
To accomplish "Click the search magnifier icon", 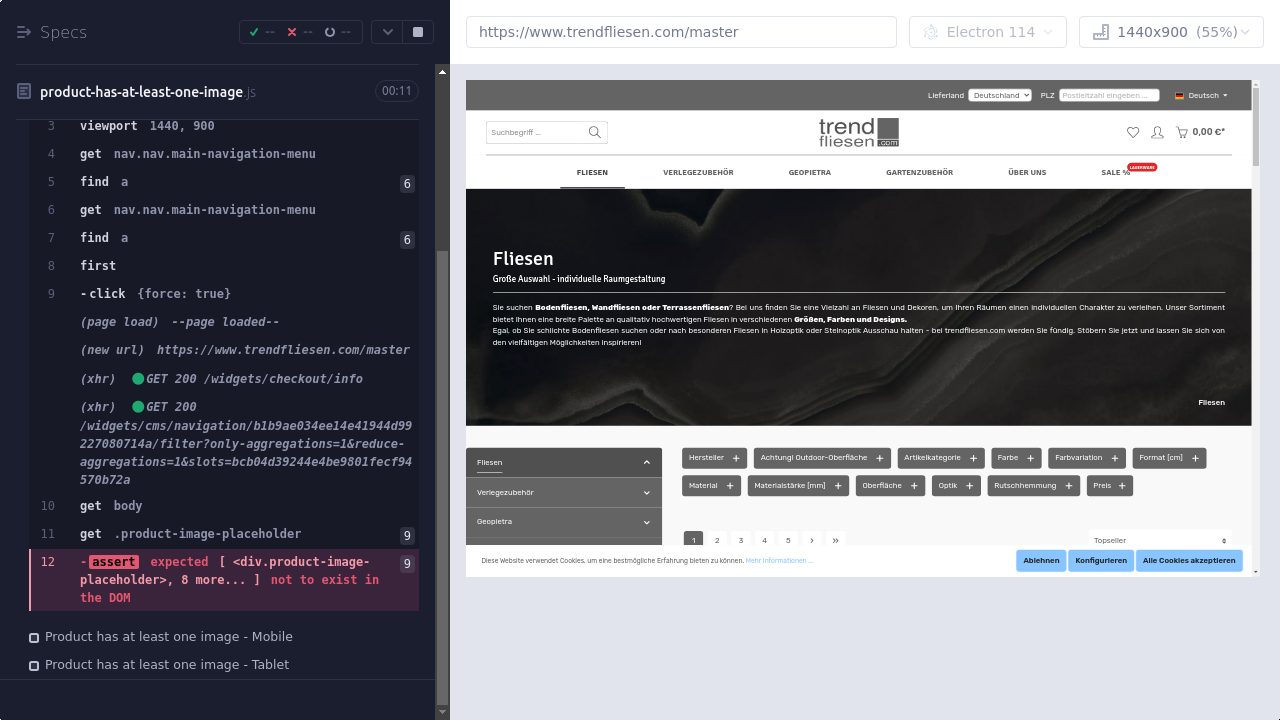I will pyautogui.click(x=595, y=132).
